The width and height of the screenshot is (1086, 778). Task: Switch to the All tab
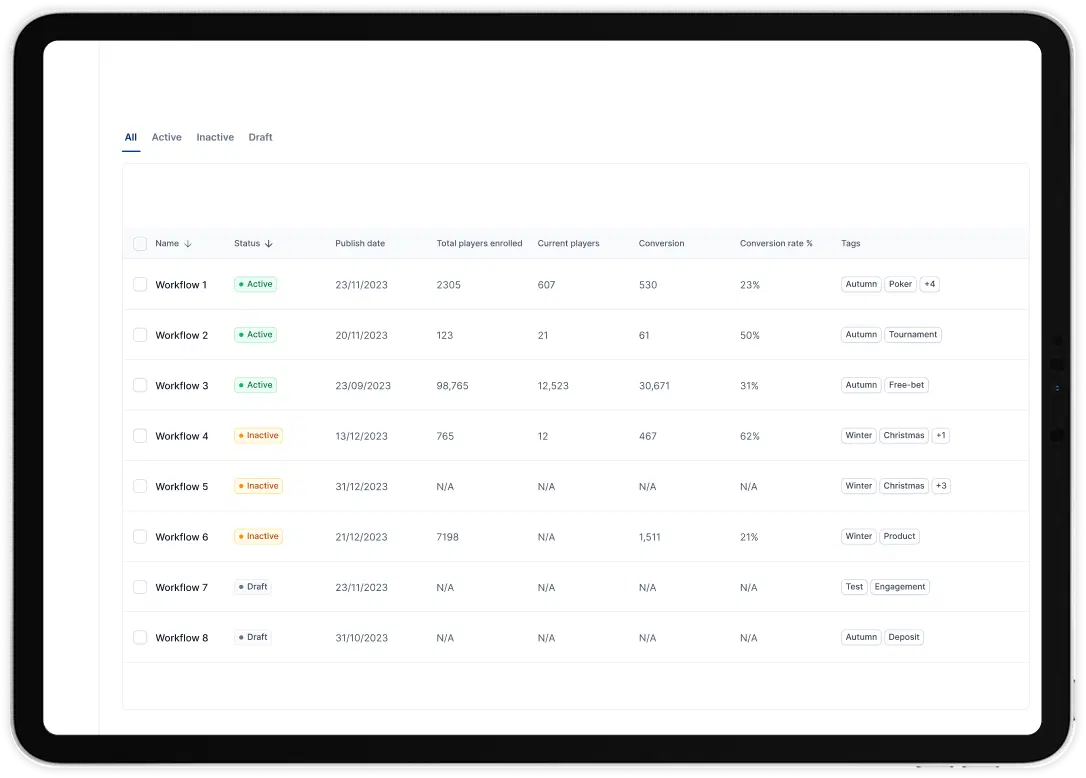(x=131, y=137)
